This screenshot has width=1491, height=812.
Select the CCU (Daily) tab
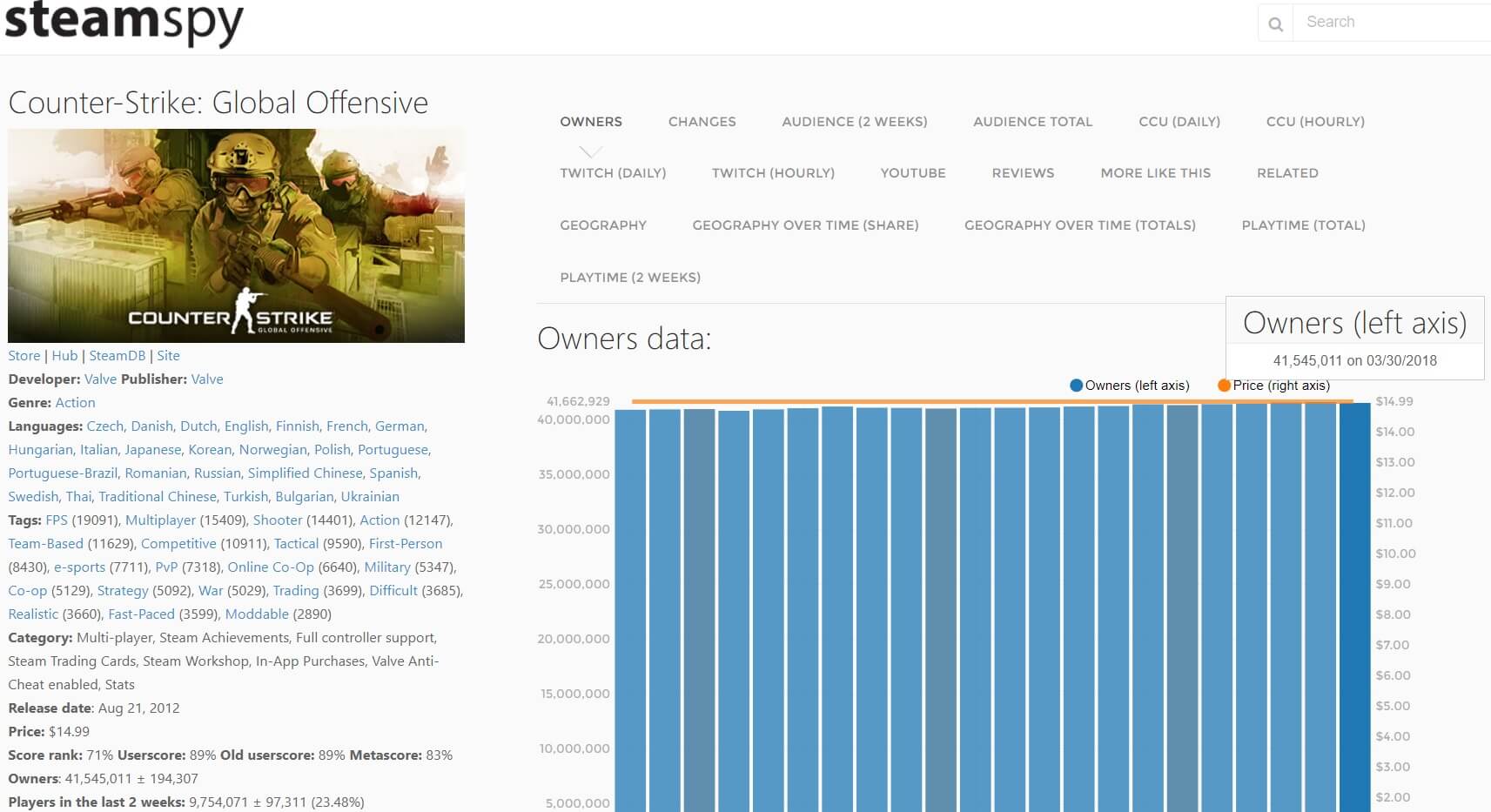tap(1179, 122)
